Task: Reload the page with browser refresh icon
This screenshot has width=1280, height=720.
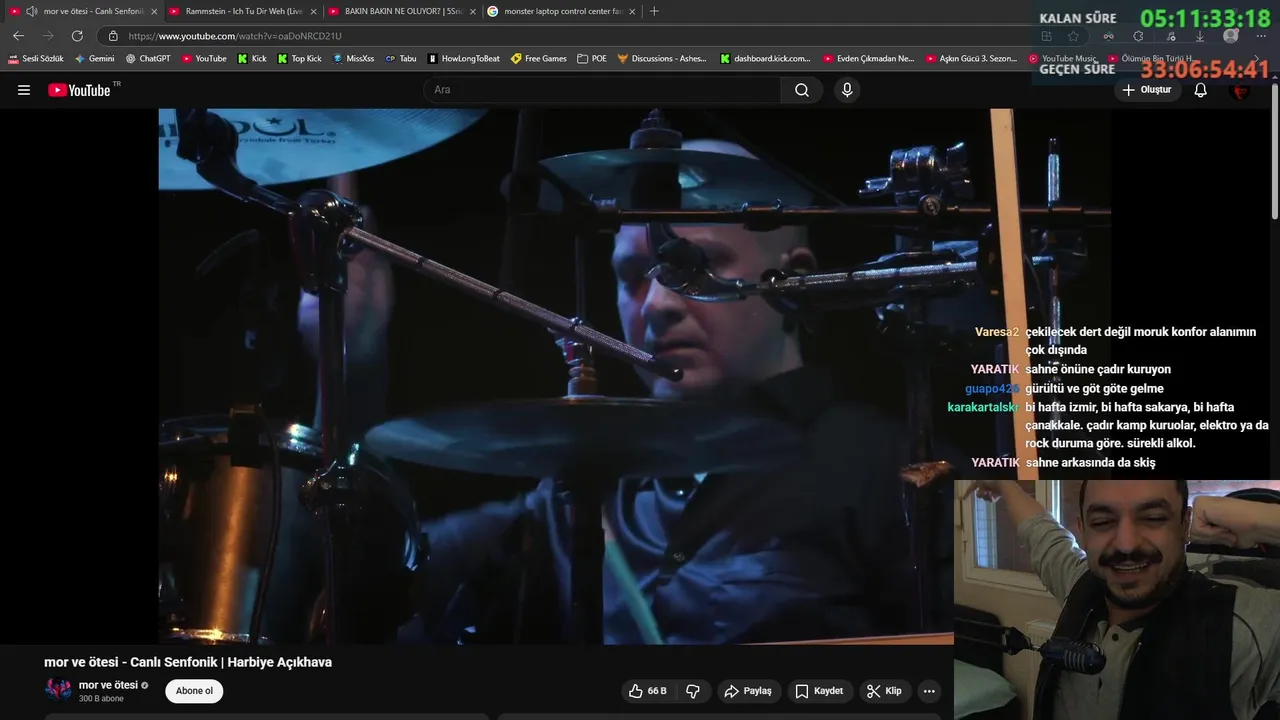Action: tap(77, 36)
